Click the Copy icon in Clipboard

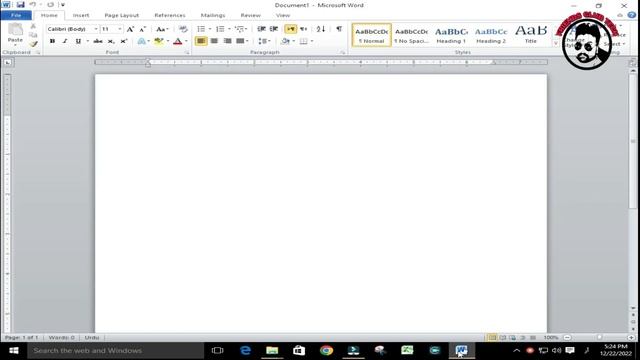pos(33,35)
